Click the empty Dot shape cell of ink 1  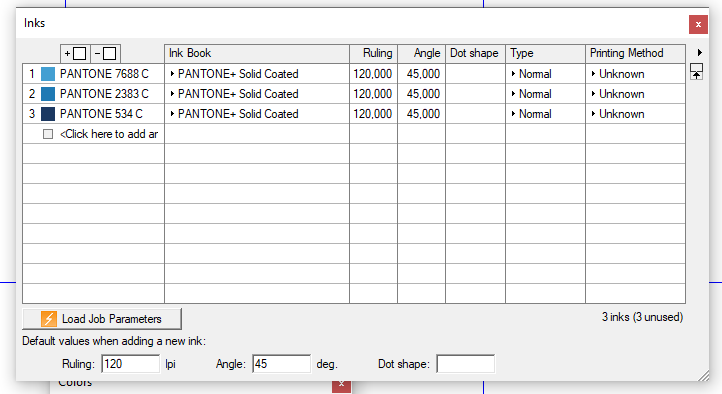[475, 74]
